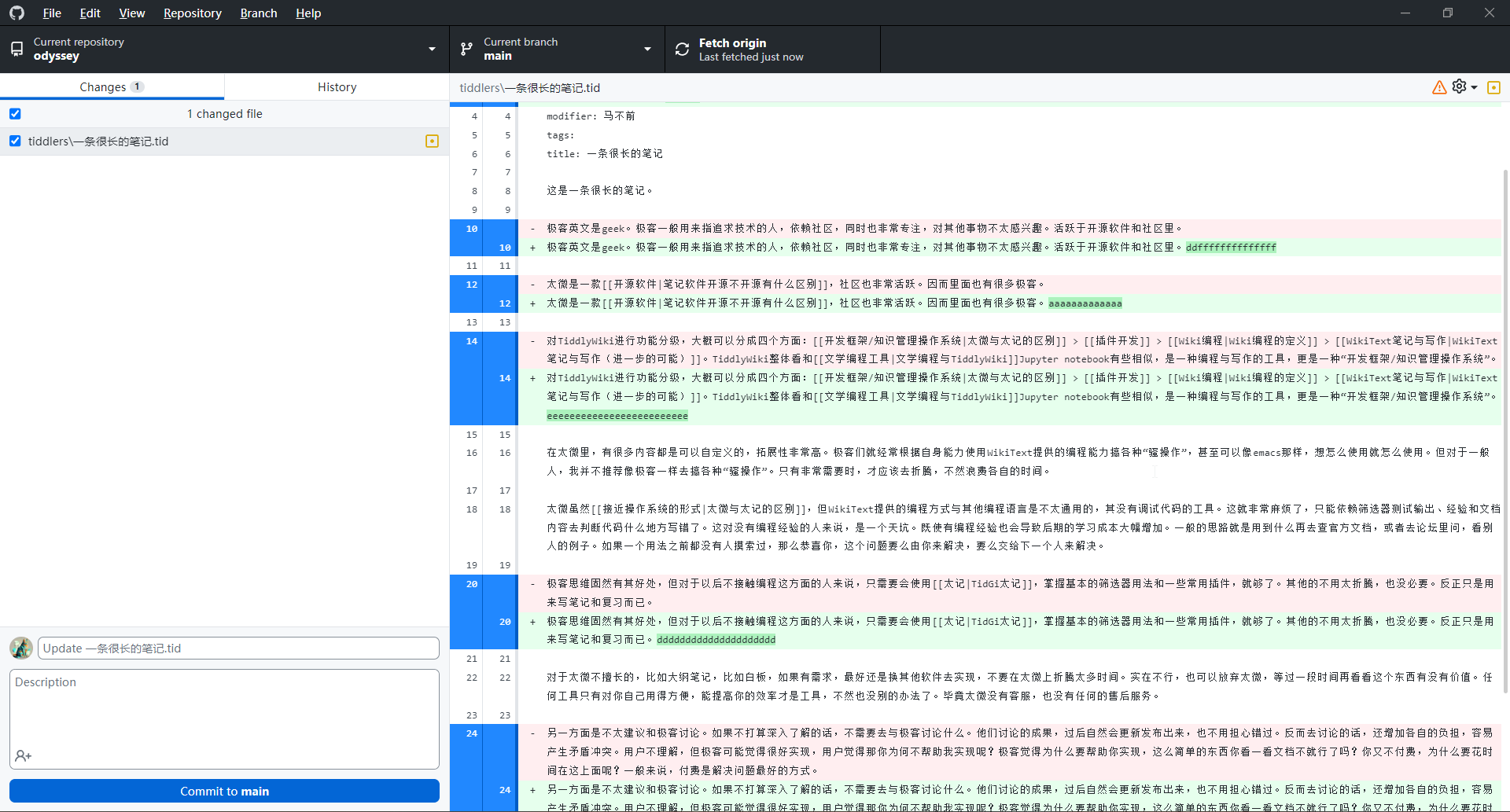The width and height of the screenshot is (1510, 812).
Task: Expand the diff options dropdown arrow
Action: tap(1474, 87)
